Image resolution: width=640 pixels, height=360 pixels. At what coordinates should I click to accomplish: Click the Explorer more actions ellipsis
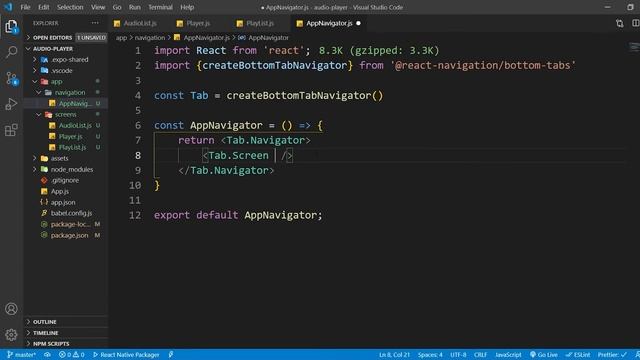coord(95,23)
